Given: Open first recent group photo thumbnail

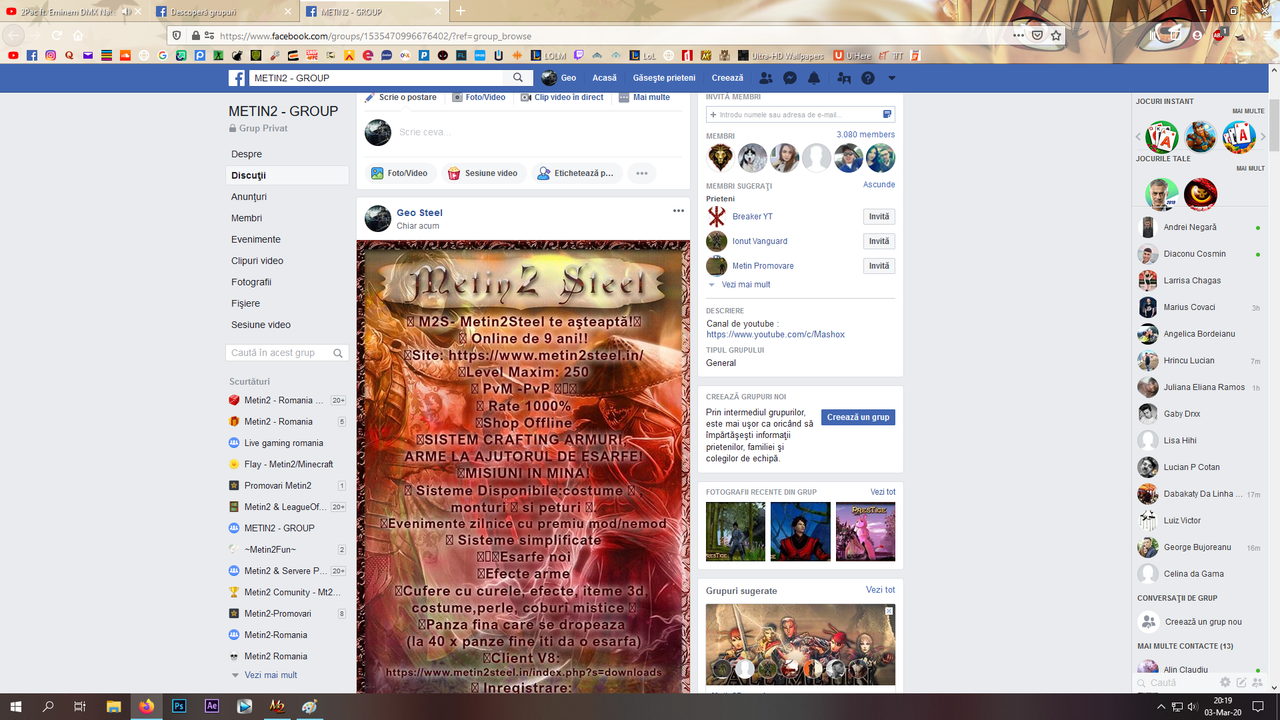Looking at the screenshot, I should 735,531.
